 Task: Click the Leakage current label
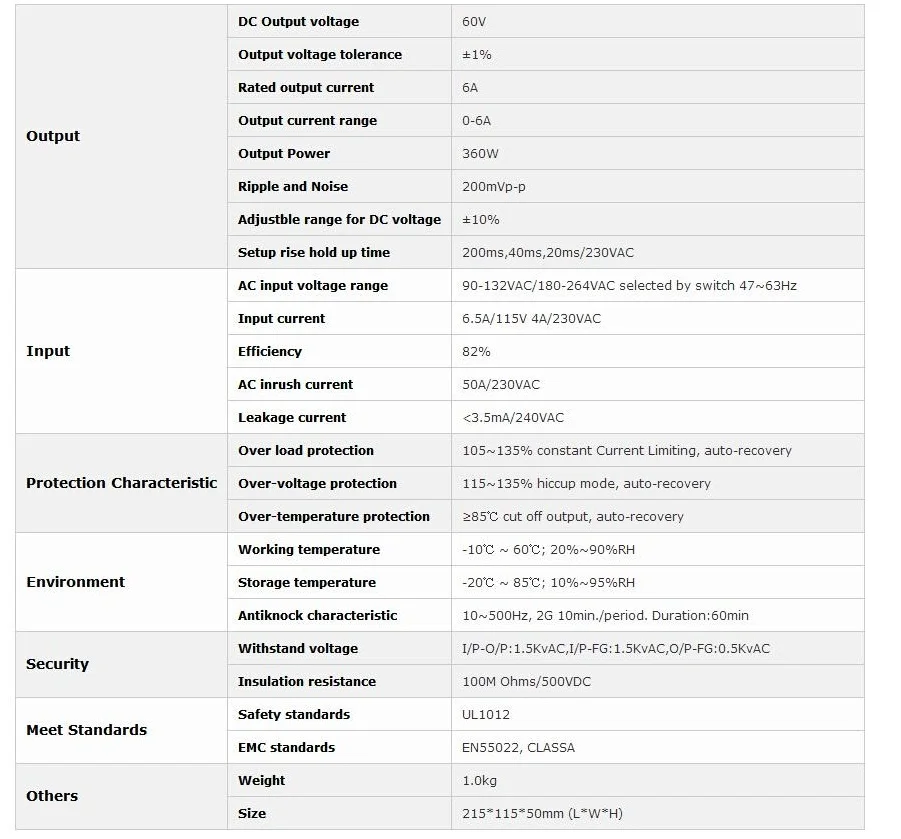292,418
